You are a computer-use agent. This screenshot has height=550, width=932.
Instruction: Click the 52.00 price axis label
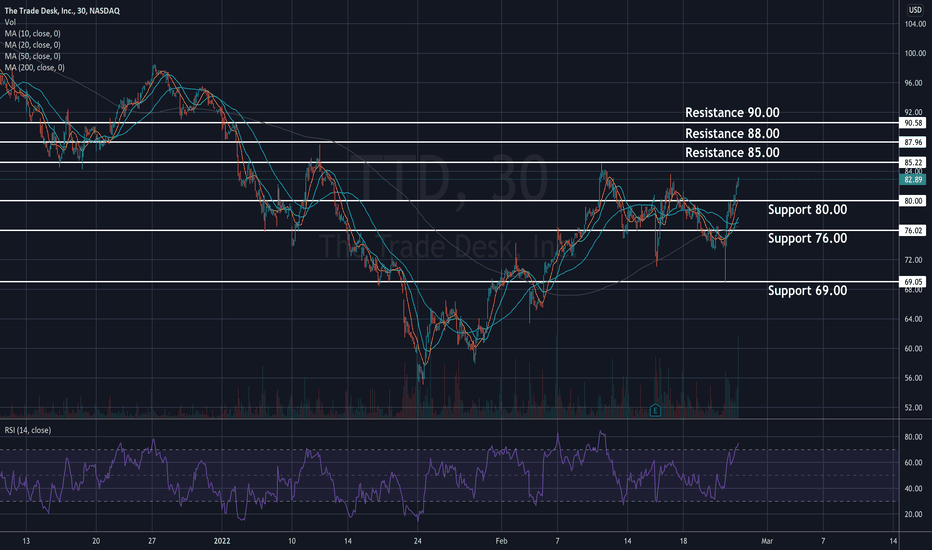914,408
